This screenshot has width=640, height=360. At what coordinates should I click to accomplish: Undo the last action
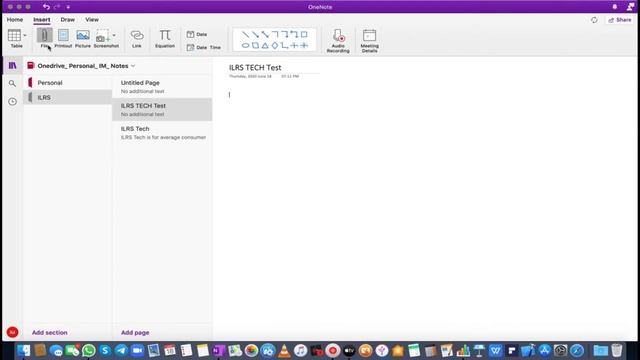pyautogui.click(x=46, y=7)
